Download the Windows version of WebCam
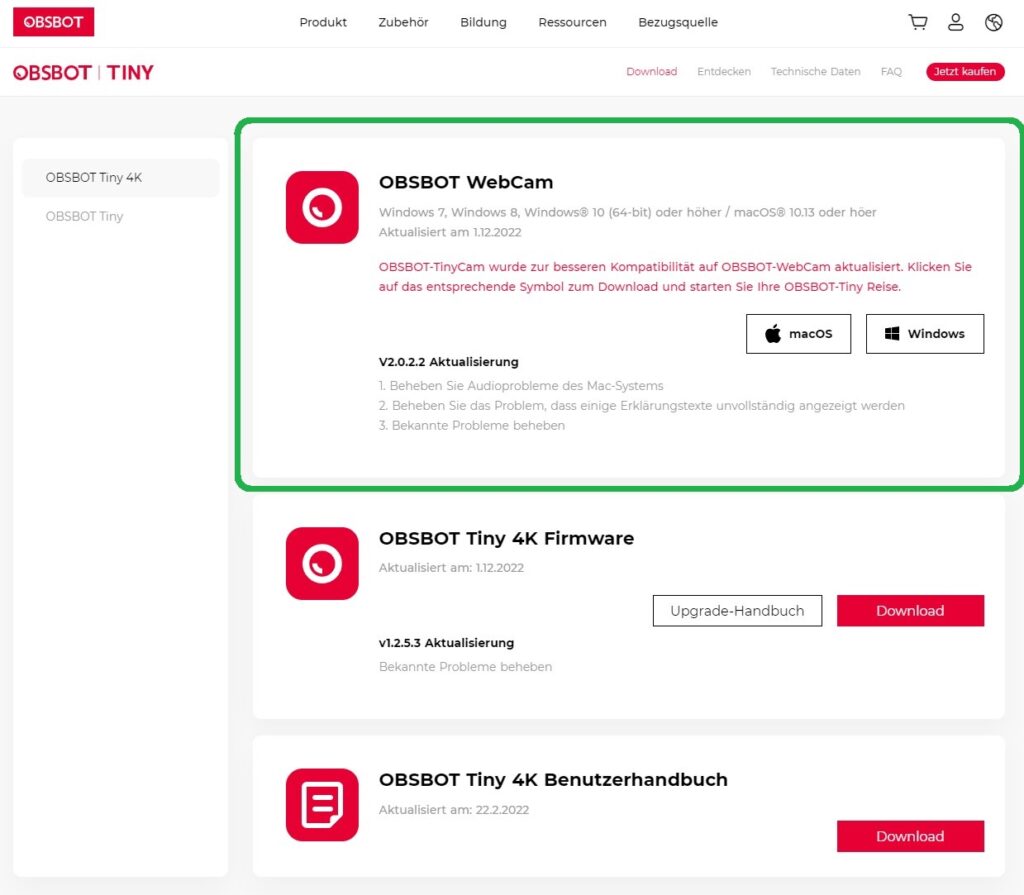Image resolution: width=1024 pixels, height=895 pixels. tap(925, 334)
